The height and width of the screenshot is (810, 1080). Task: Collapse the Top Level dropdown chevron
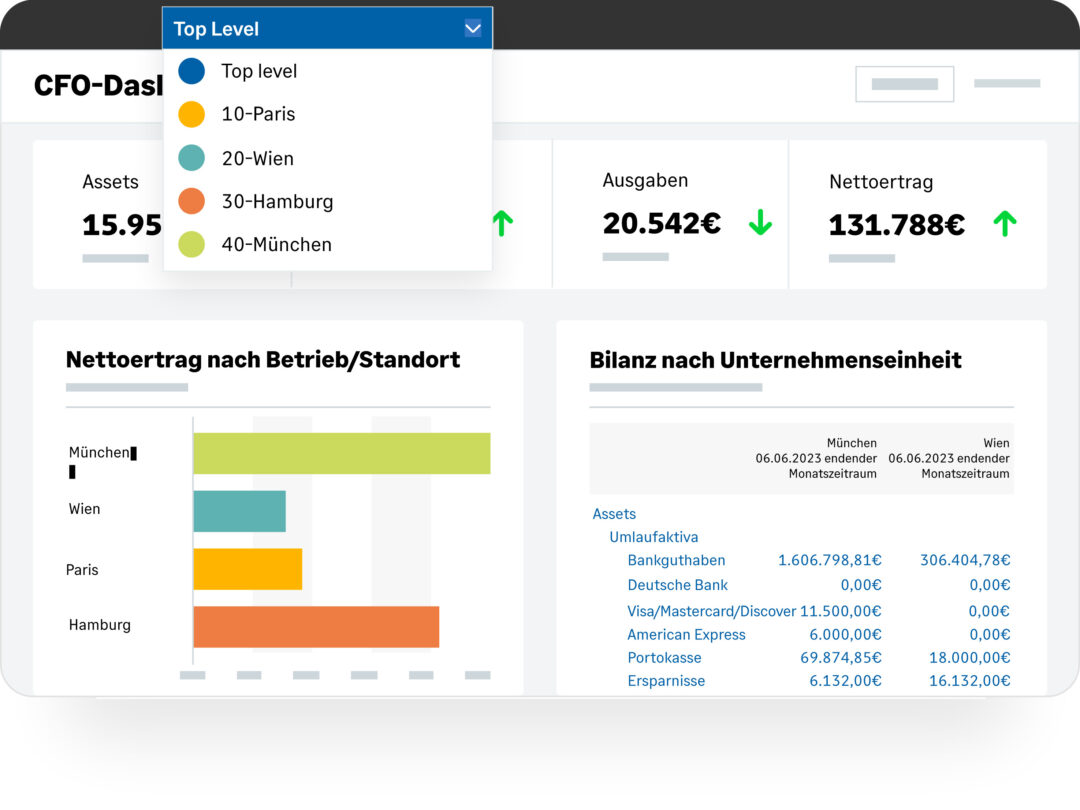tap(473, 29)
